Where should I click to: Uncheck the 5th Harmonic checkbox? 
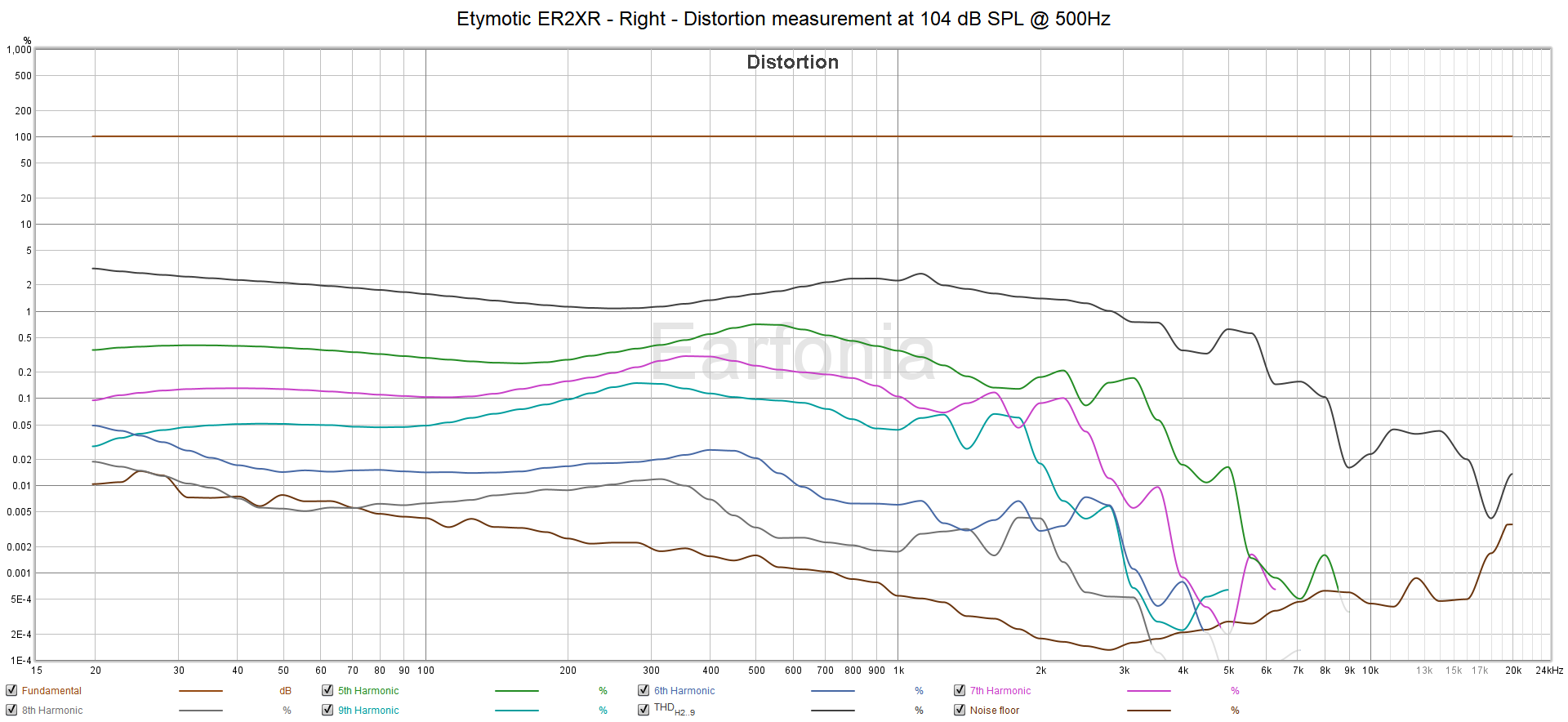click(327, 690)
